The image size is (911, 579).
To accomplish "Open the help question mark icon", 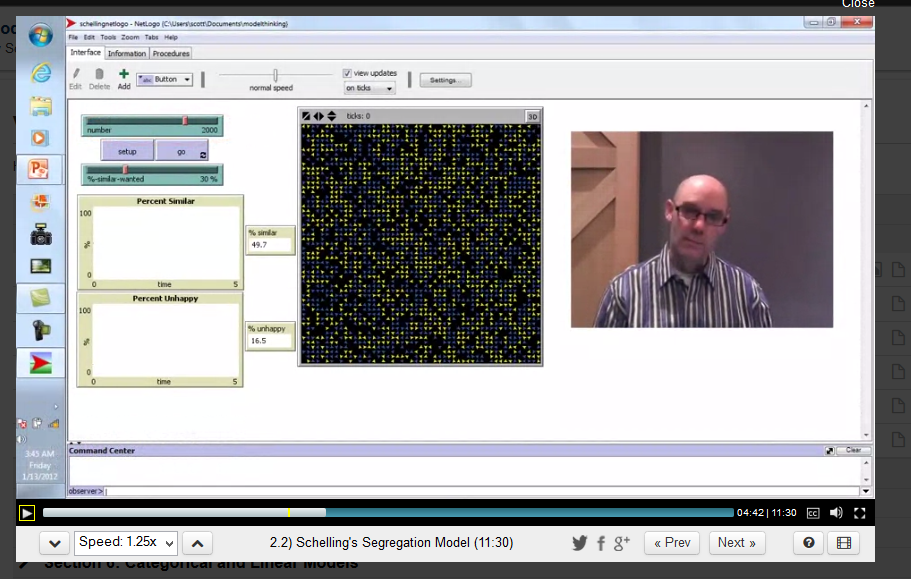I will click(x=808, y=543).
